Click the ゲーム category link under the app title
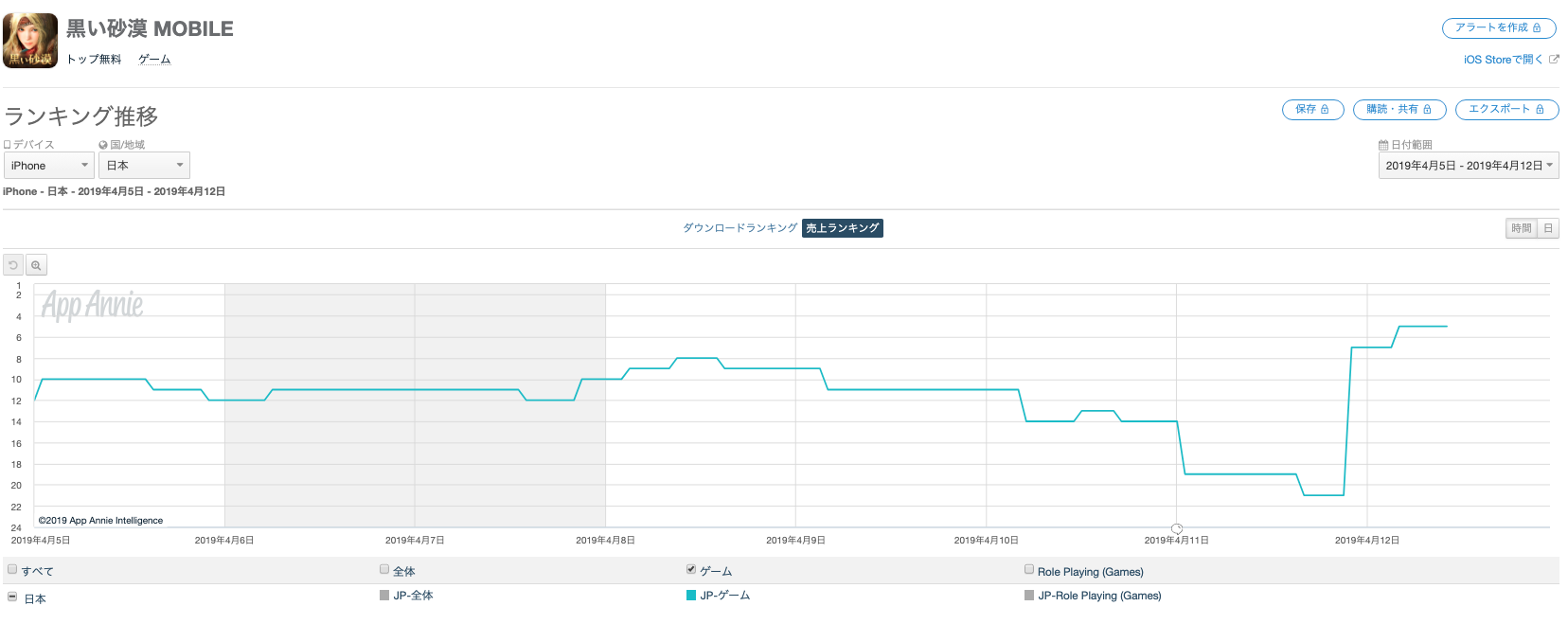 [154, 60]
